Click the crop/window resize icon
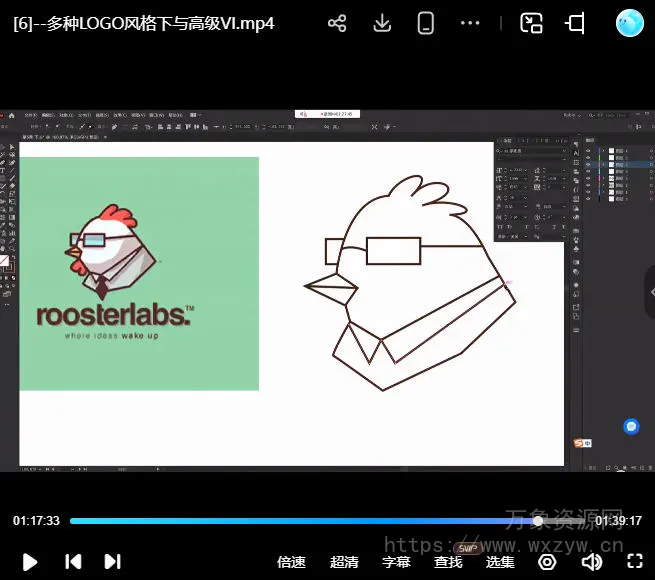The width and height of the screenshot is (655, 580). coord(576,23)
